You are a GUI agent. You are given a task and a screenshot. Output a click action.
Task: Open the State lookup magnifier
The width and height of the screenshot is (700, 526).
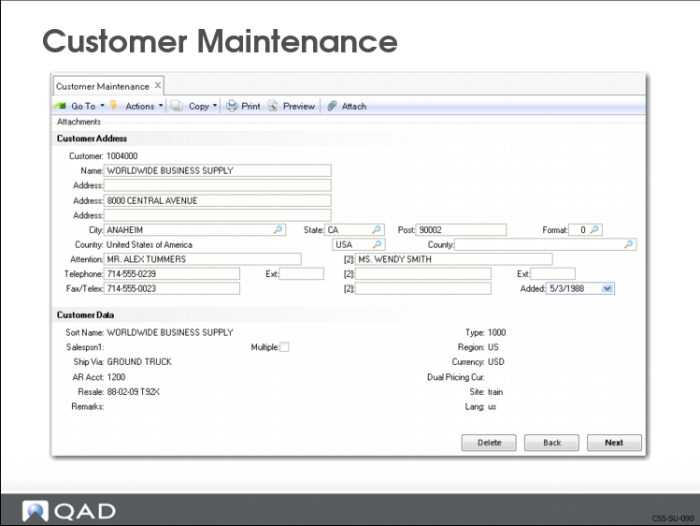pyautogui.click(x=377, y=230)
